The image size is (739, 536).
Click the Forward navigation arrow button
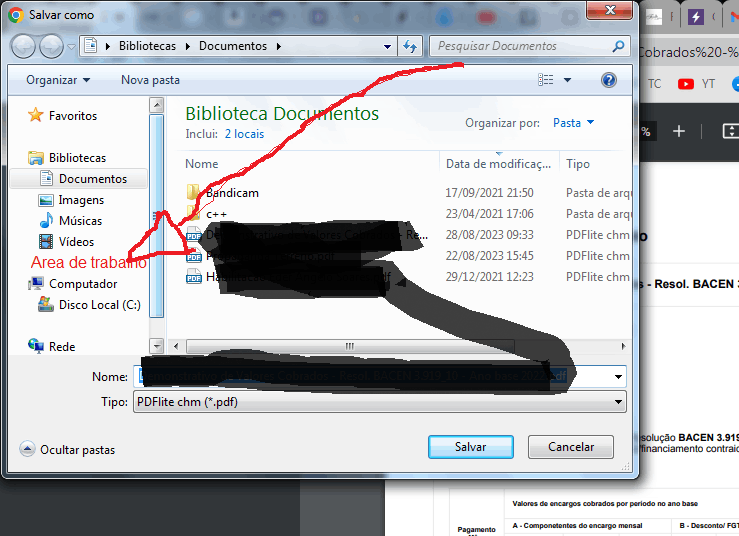point(51,46)
